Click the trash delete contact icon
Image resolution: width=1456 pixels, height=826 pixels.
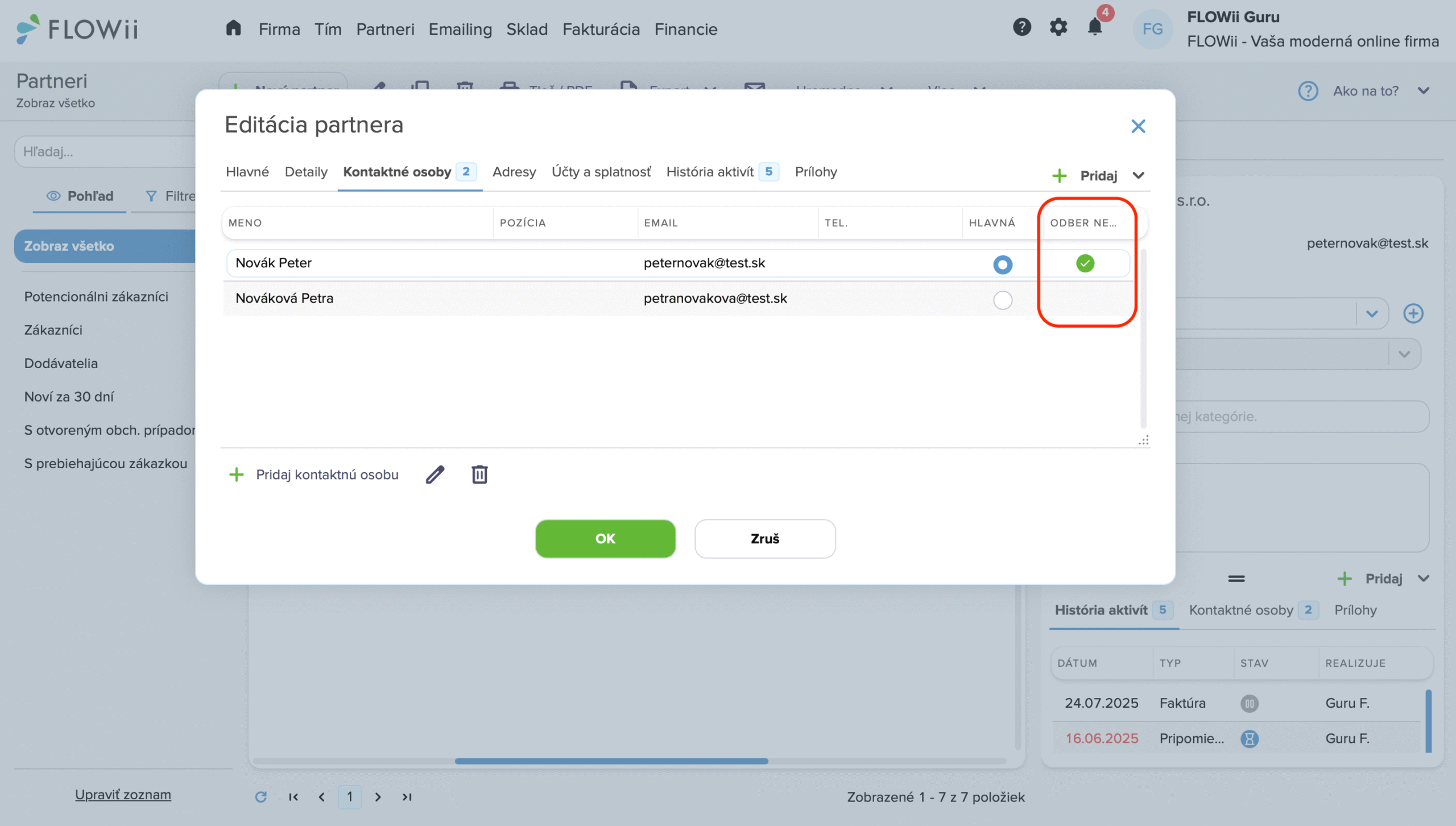(x=479, y=474)
